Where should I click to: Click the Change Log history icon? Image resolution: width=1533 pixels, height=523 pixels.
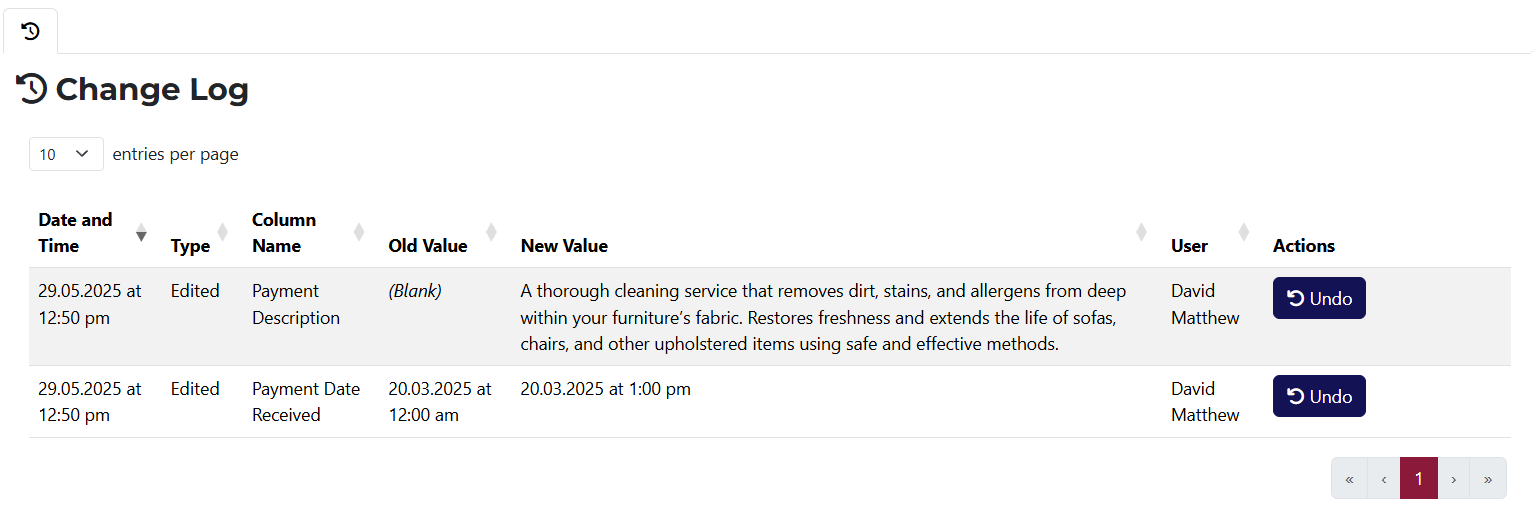click(x=31, y=89)
